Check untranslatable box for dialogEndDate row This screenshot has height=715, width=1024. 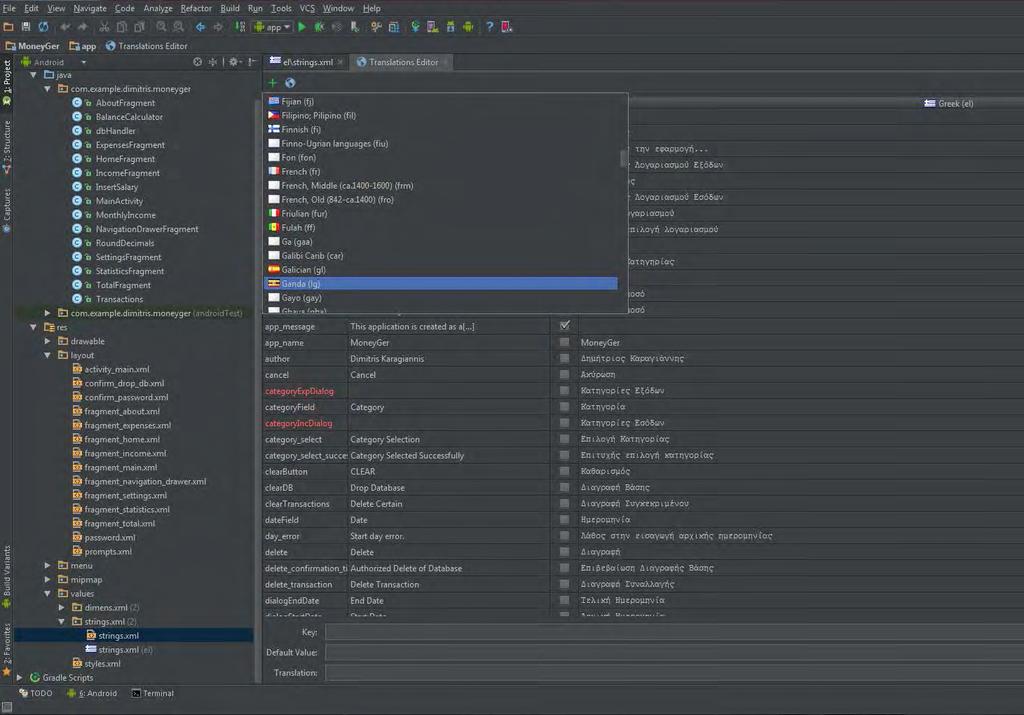(x=564, y=600)
